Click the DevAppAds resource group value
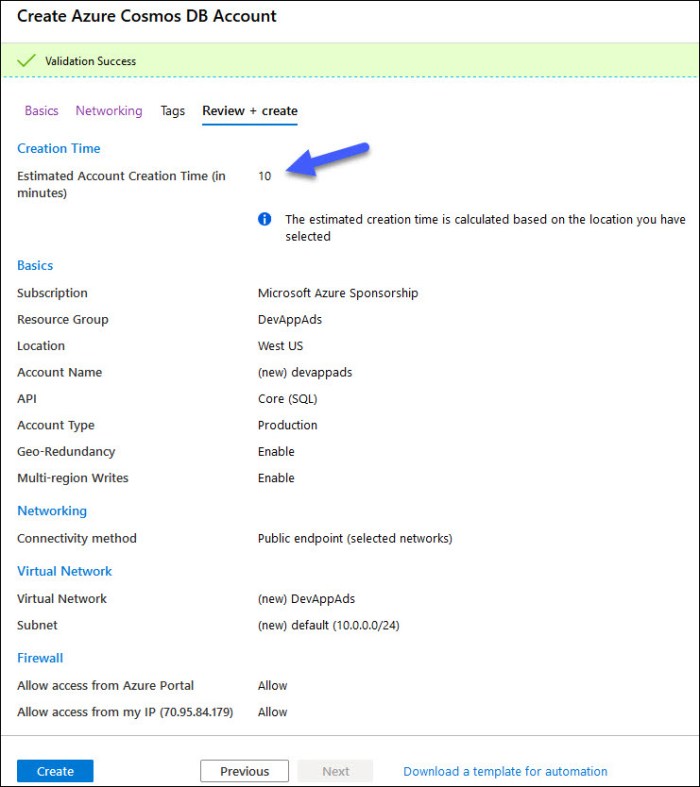Image resolution: width=700 pixels, height=787 pixels. (290, 320)
